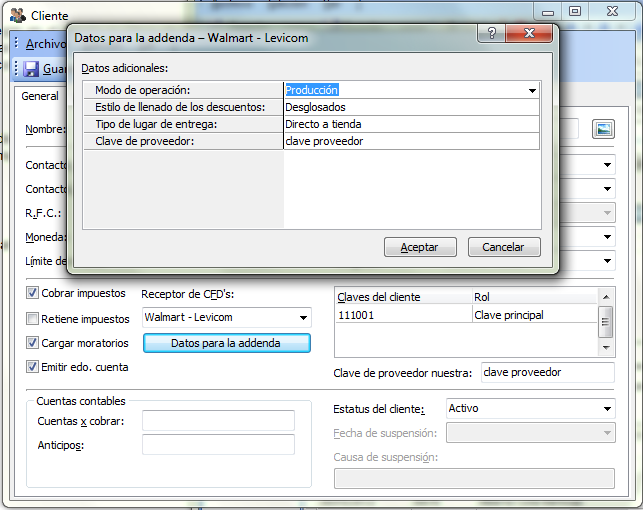Click the Clave de proveedor nuestra field
Screen dimensions: 643x510
click(x=547, y=372)
